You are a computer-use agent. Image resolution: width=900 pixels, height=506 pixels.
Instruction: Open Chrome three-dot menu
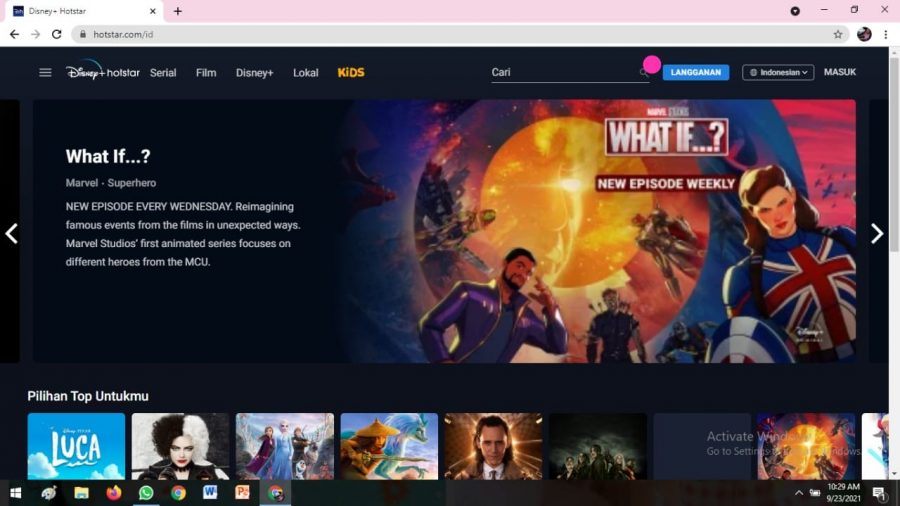click(886, 34)
